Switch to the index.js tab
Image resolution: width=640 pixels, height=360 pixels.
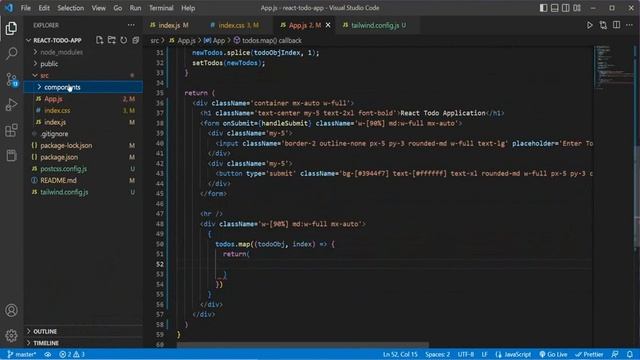click(169, 25)
